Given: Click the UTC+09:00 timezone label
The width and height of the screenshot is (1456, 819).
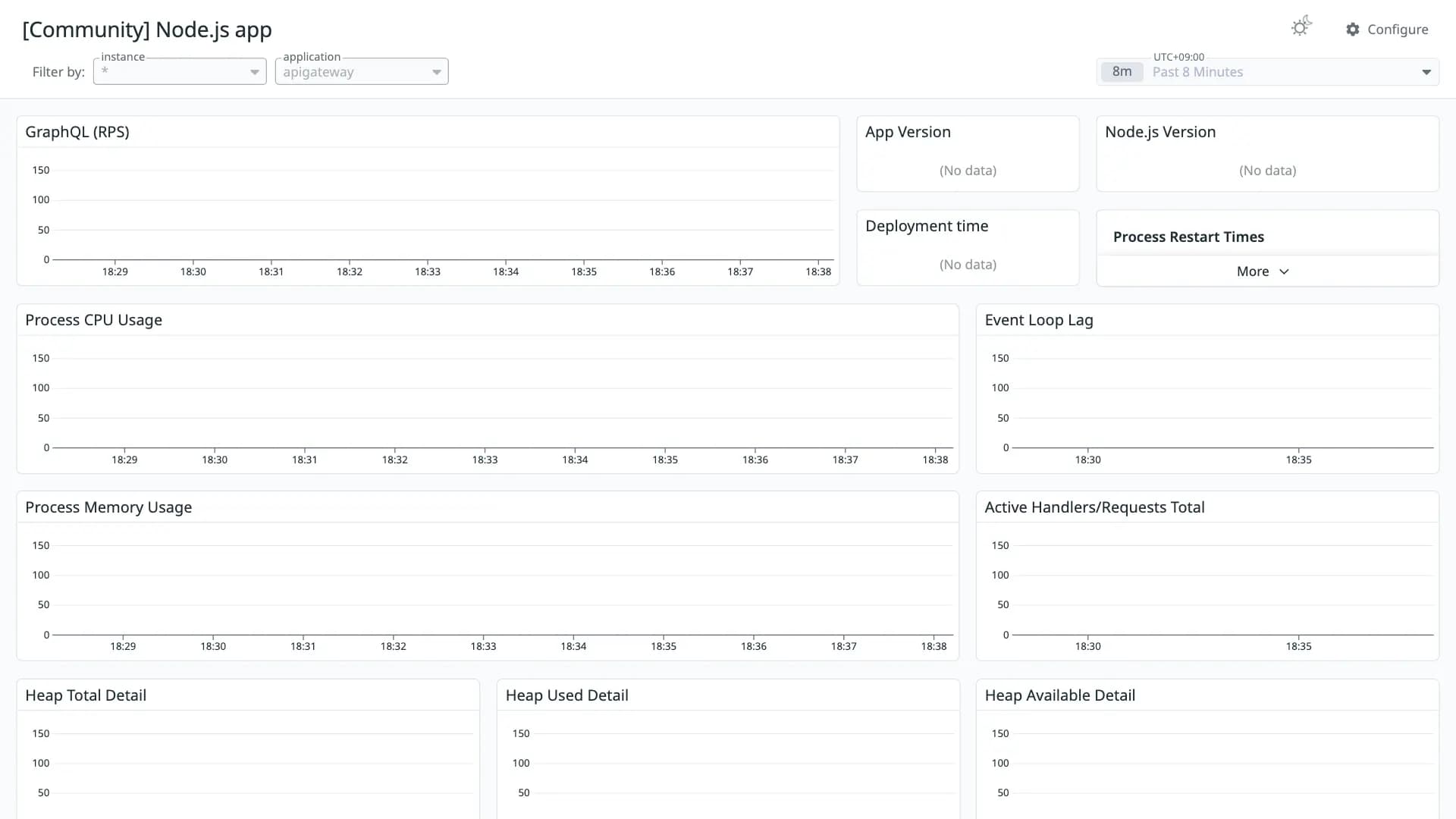Looking at the screenshot, I should pyautogui.click(x=1178, y=57).
